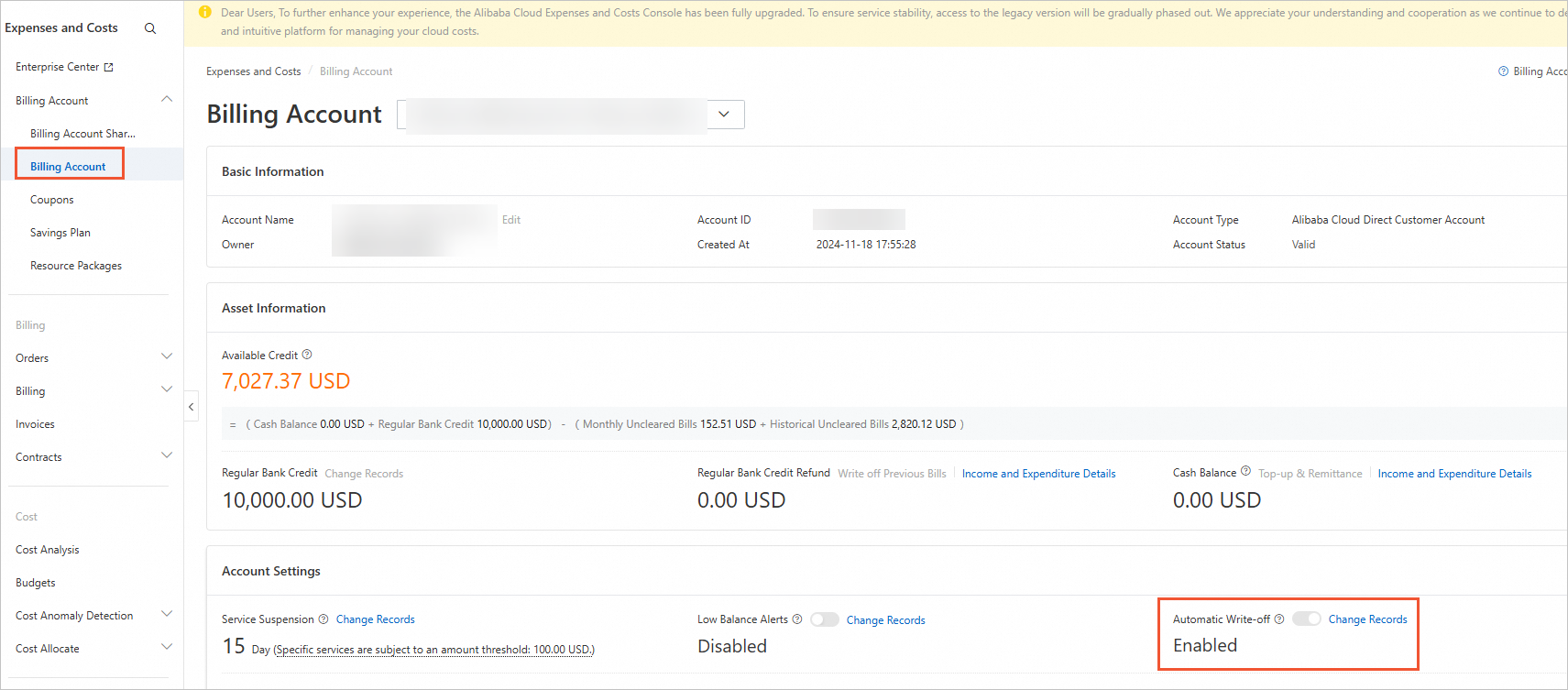
Task: Expand the Orders sidebar group
Action: [x=167, y=357]
